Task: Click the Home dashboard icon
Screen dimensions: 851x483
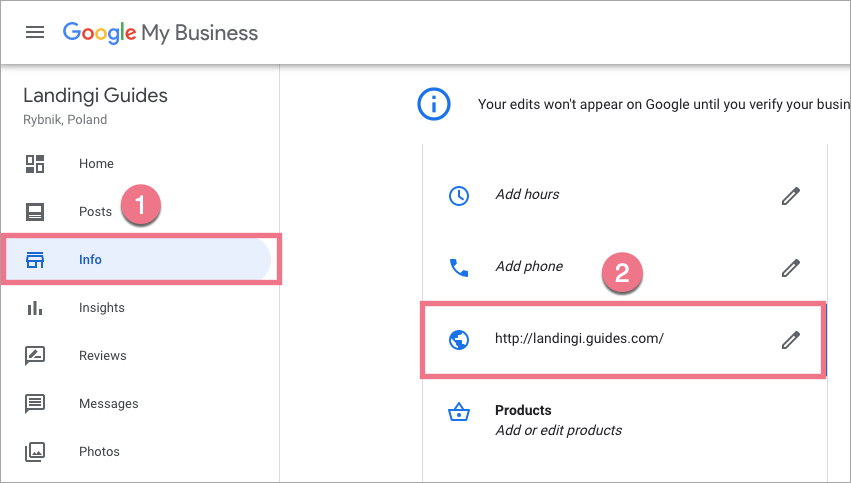Action: point(35,164)
